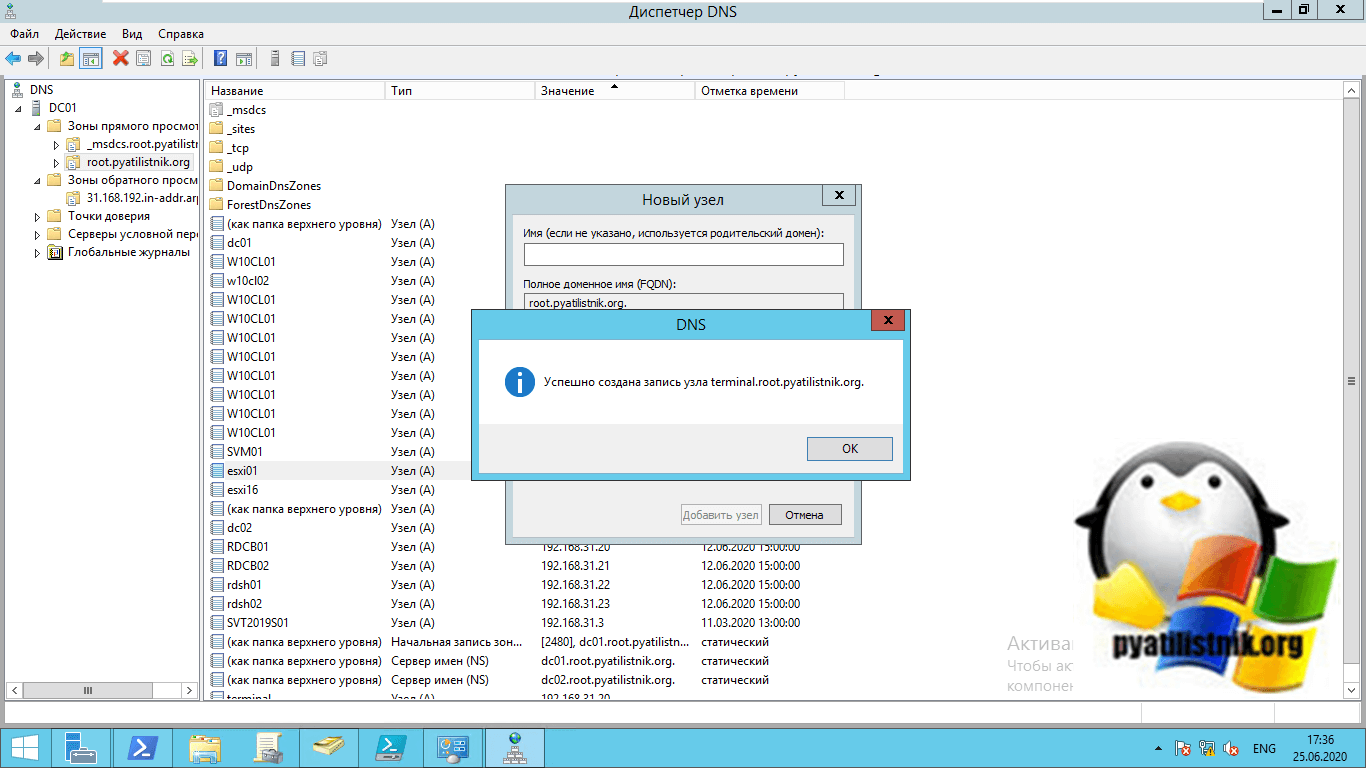Image resolution: width=1366 pixels, height=768 pixels.
Task: Collapse the DC01 server node
Action: click(20, 108)
